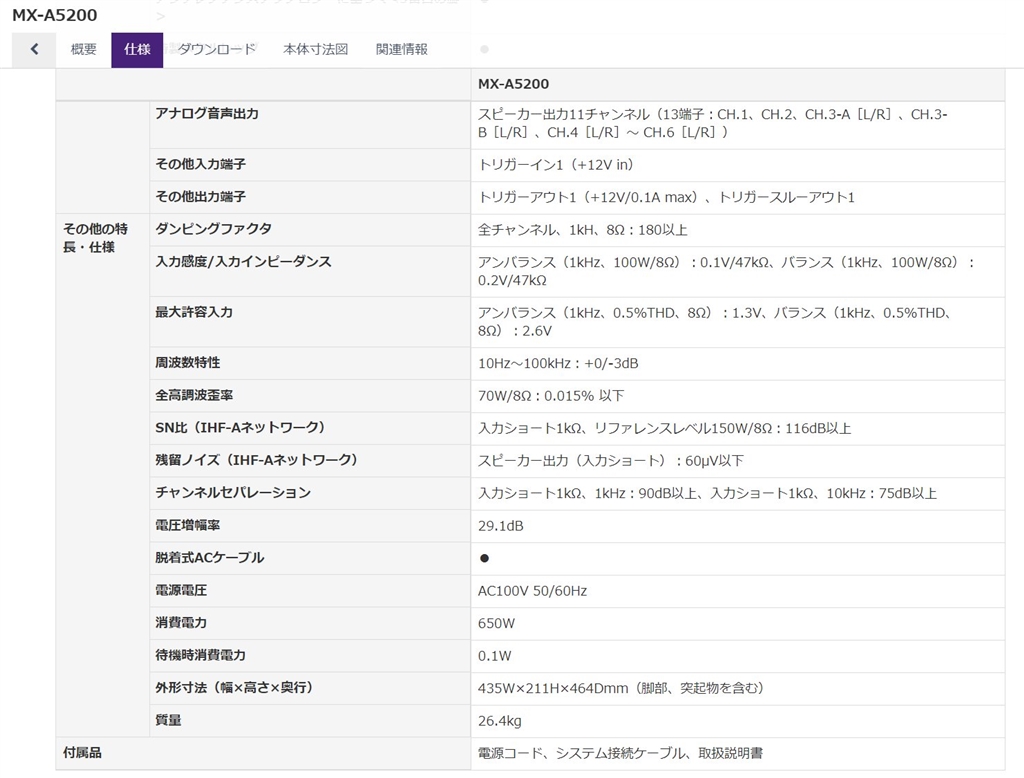Click the SN比（IHF-Aネットワーク） label
1024x778 pixels.
240,427
